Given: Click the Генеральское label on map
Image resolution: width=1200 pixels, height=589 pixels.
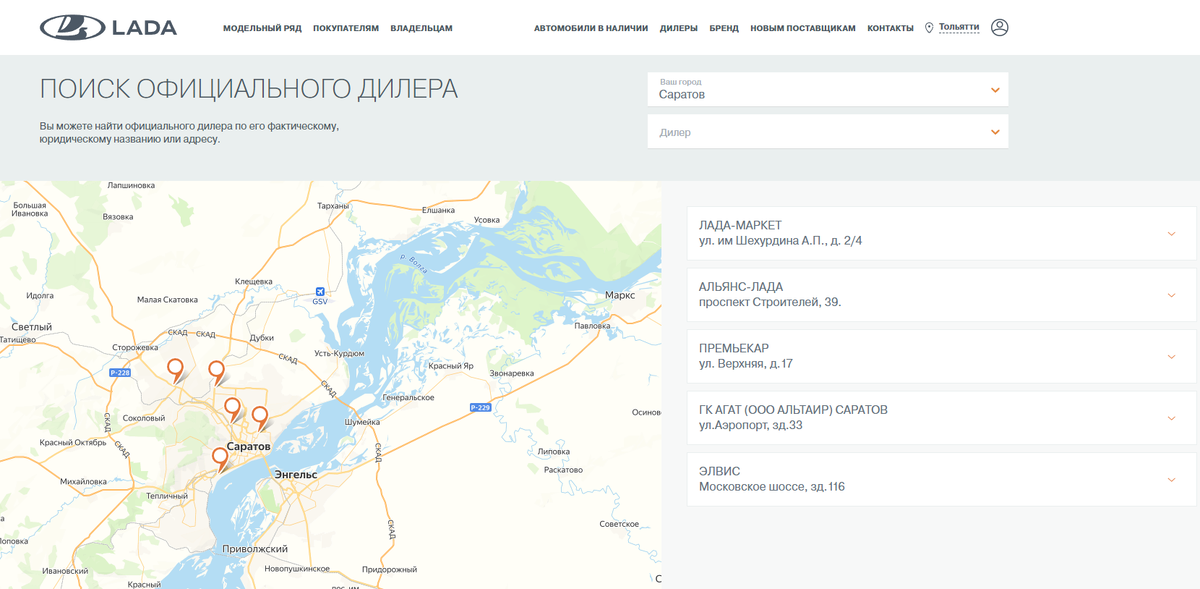Looking at the screenshot, I should pyautogui.click(x=408, y=397).
